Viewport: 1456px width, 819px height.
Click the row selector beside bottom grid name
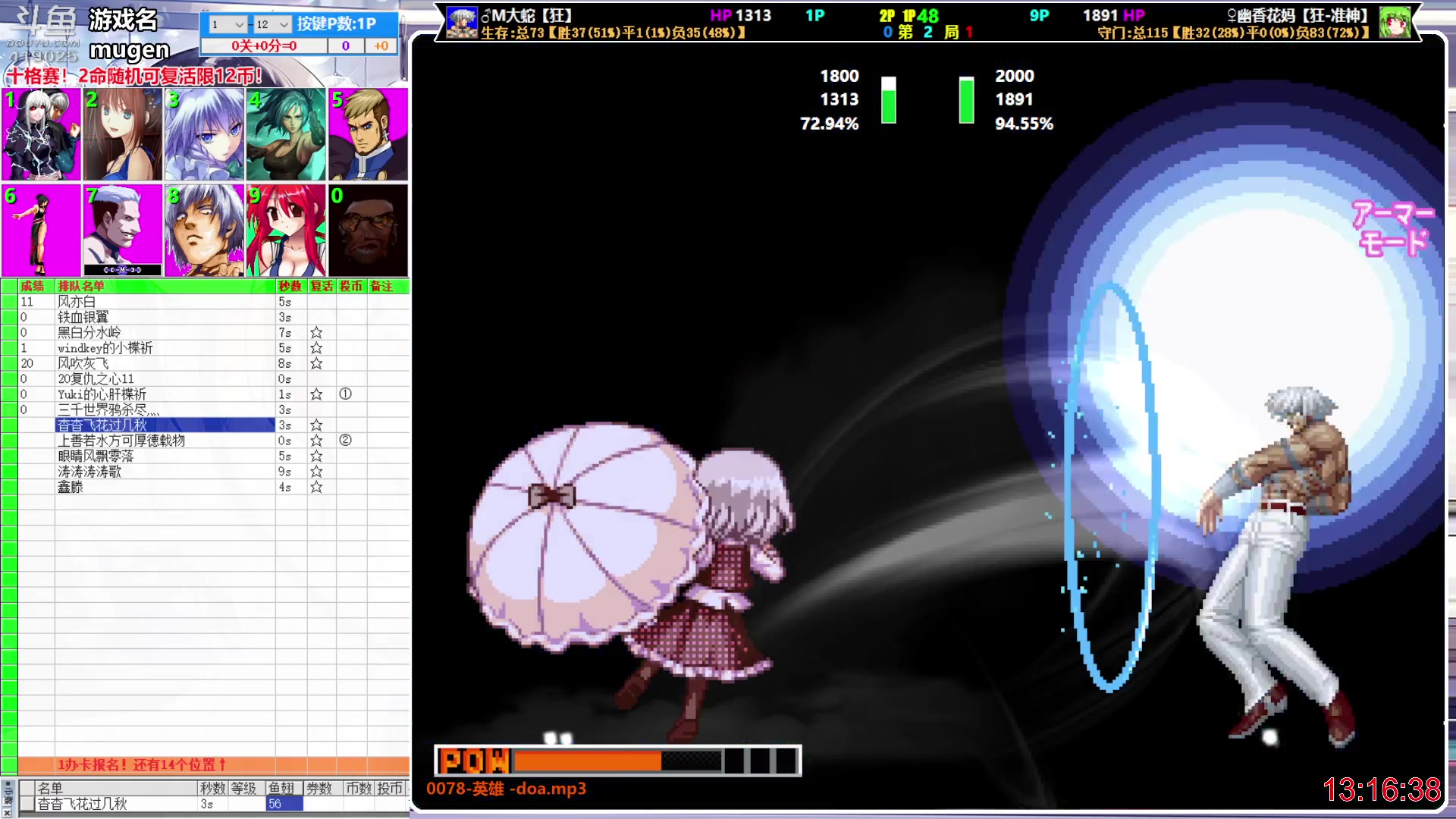[x=27, y=804]
